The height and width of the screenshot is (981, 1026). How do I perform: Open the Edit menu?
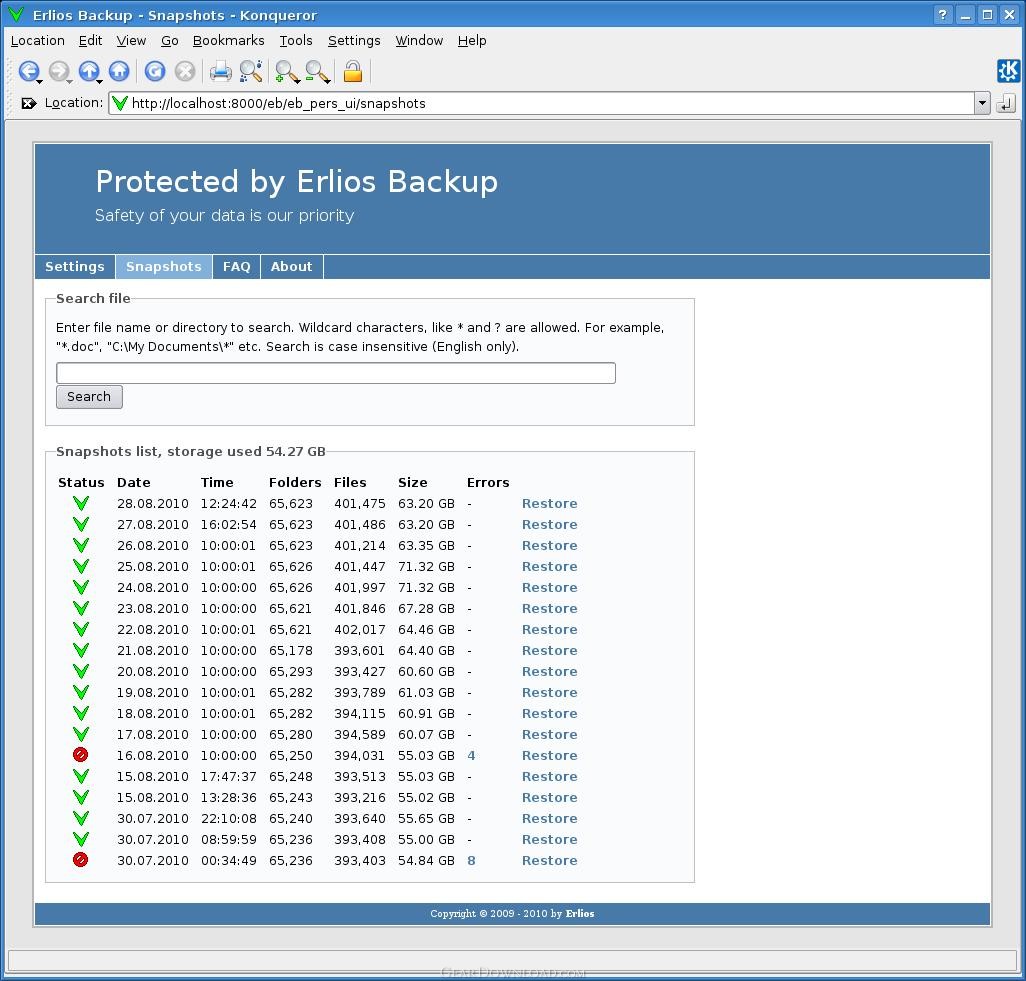click(x=90, y=41)
